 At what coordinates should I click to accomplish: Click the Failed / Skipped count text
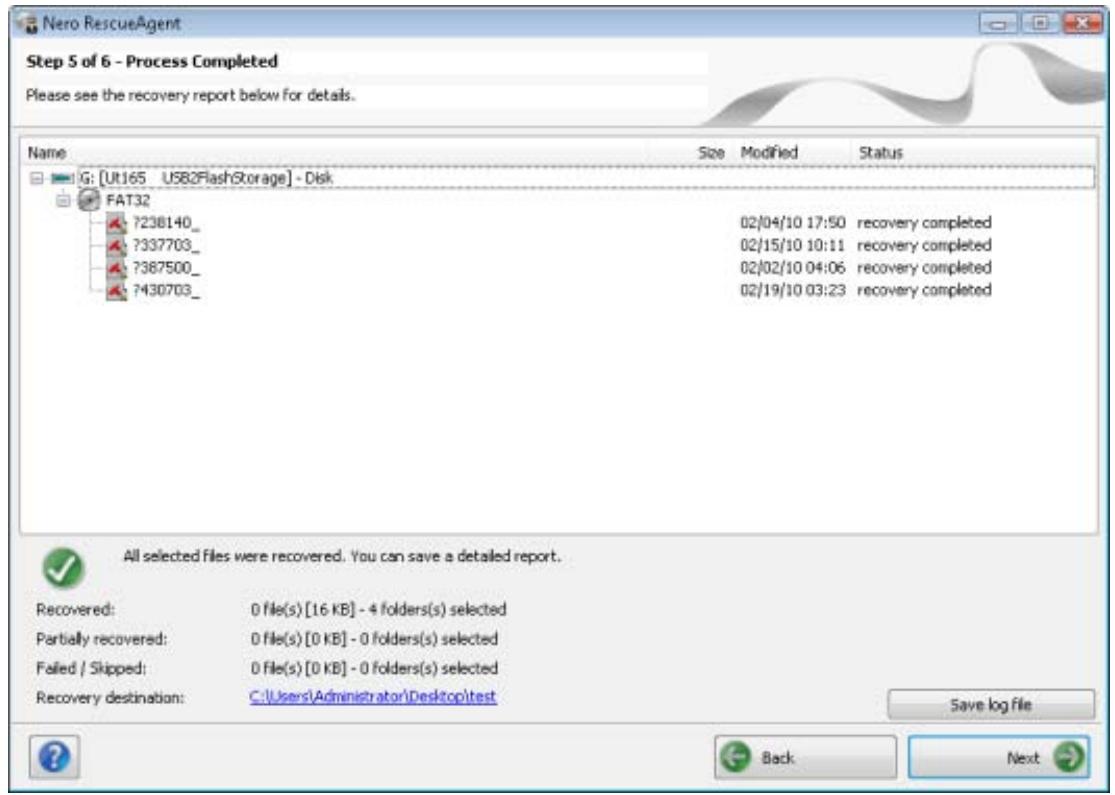374,668
